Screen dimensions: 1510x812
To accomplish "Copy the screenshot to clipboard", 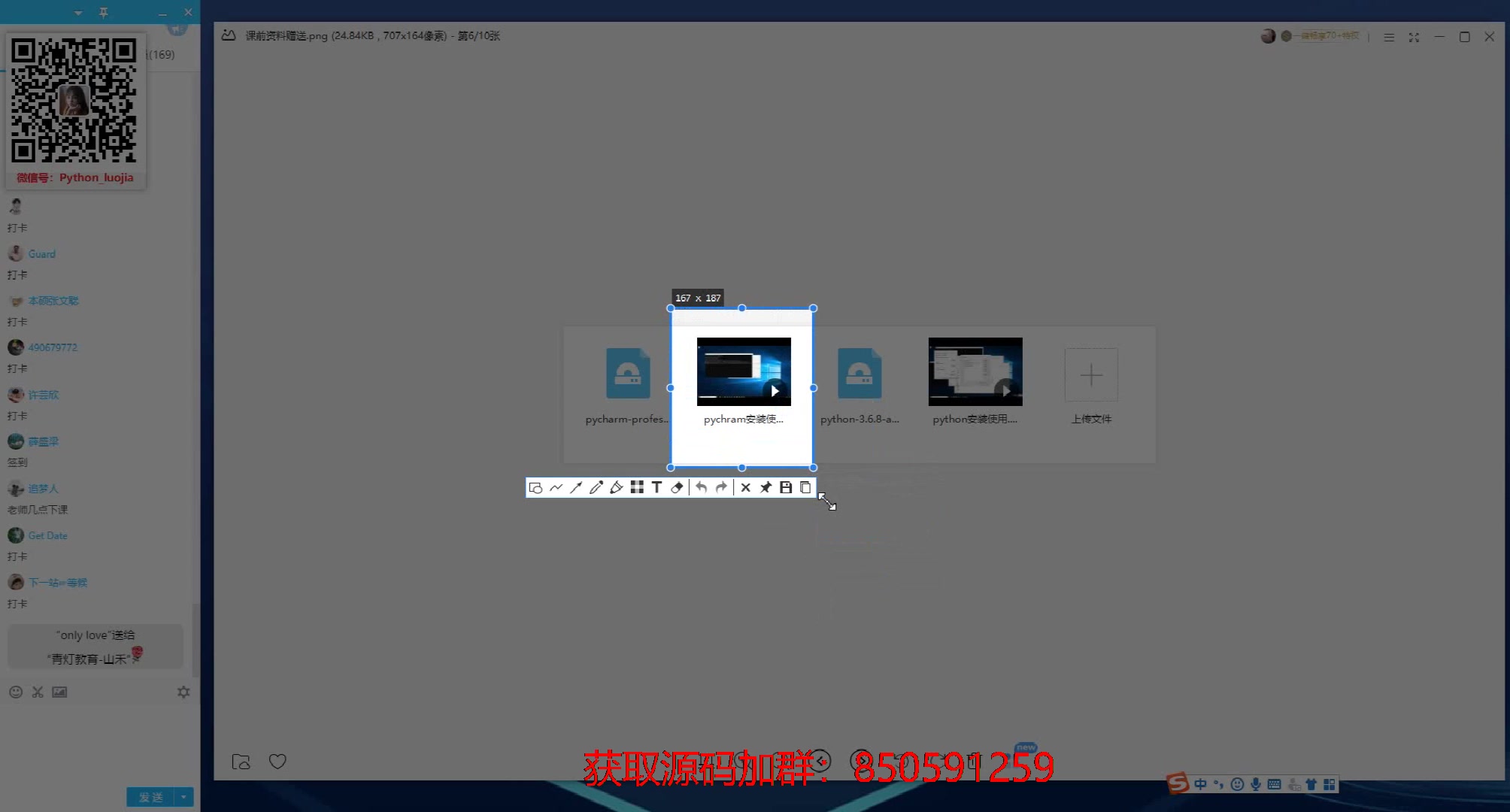I will (x=805, y=487).
